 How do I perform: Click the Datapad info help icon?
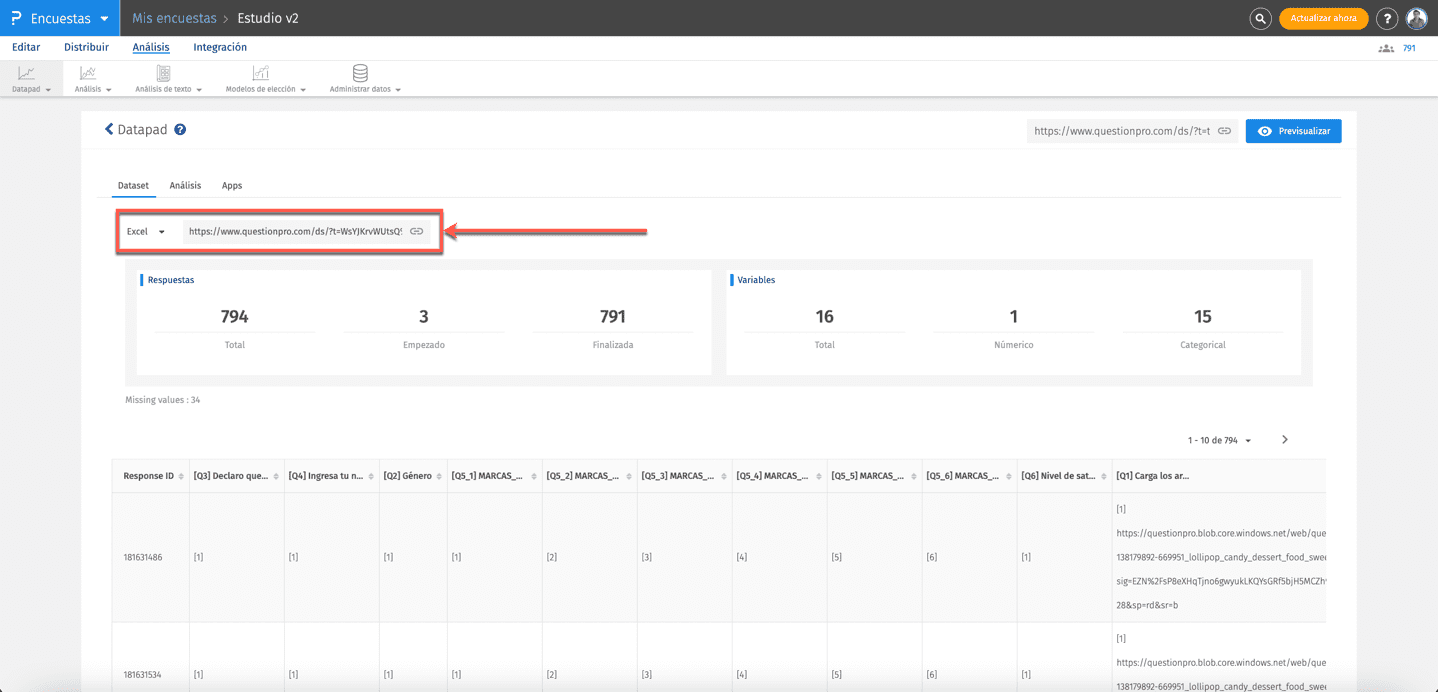pos(180,130)
